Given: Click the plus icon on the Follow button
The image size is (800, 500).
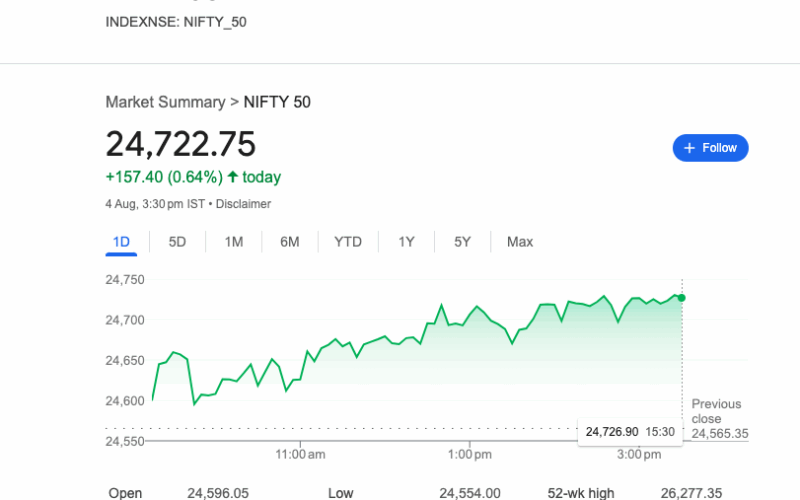Looking at the screenshot, I should [x=689, y=148].
